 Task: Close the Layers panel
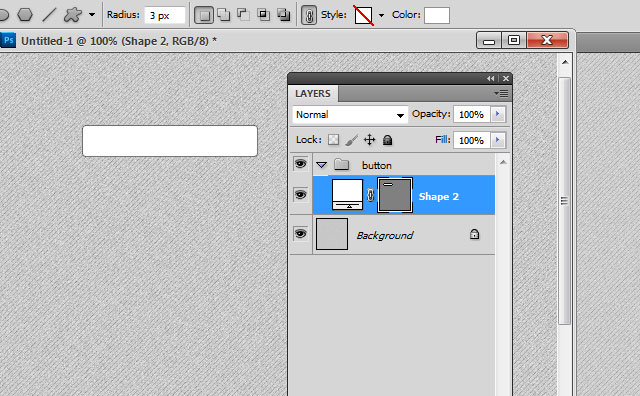[506, 78]
